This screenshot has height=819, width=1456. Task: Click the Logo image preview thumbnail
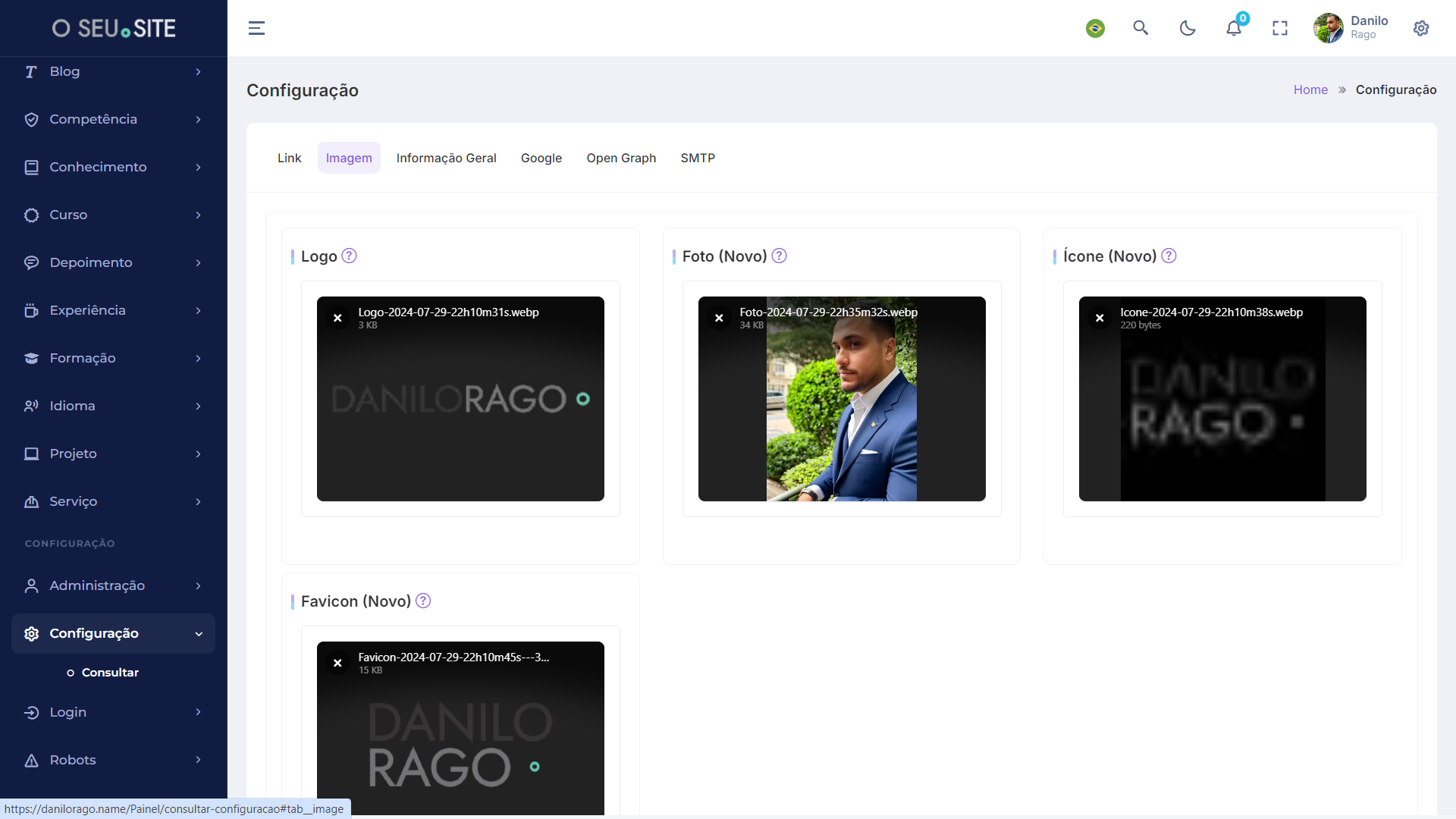(x=460, y=399)
